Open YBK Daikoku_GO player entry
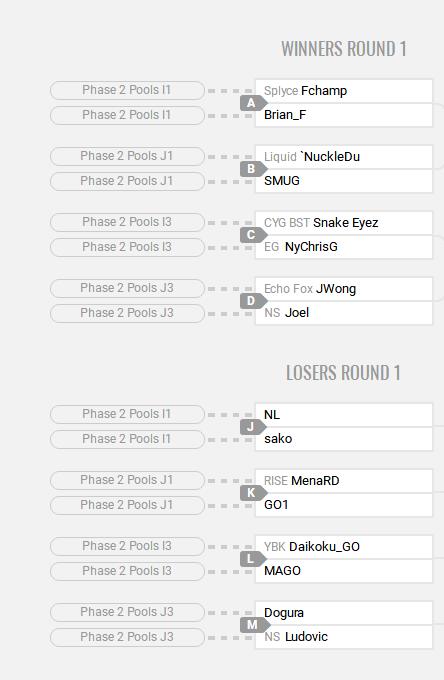The height and width of the screenshot is (680, 444). click(344, 547)
